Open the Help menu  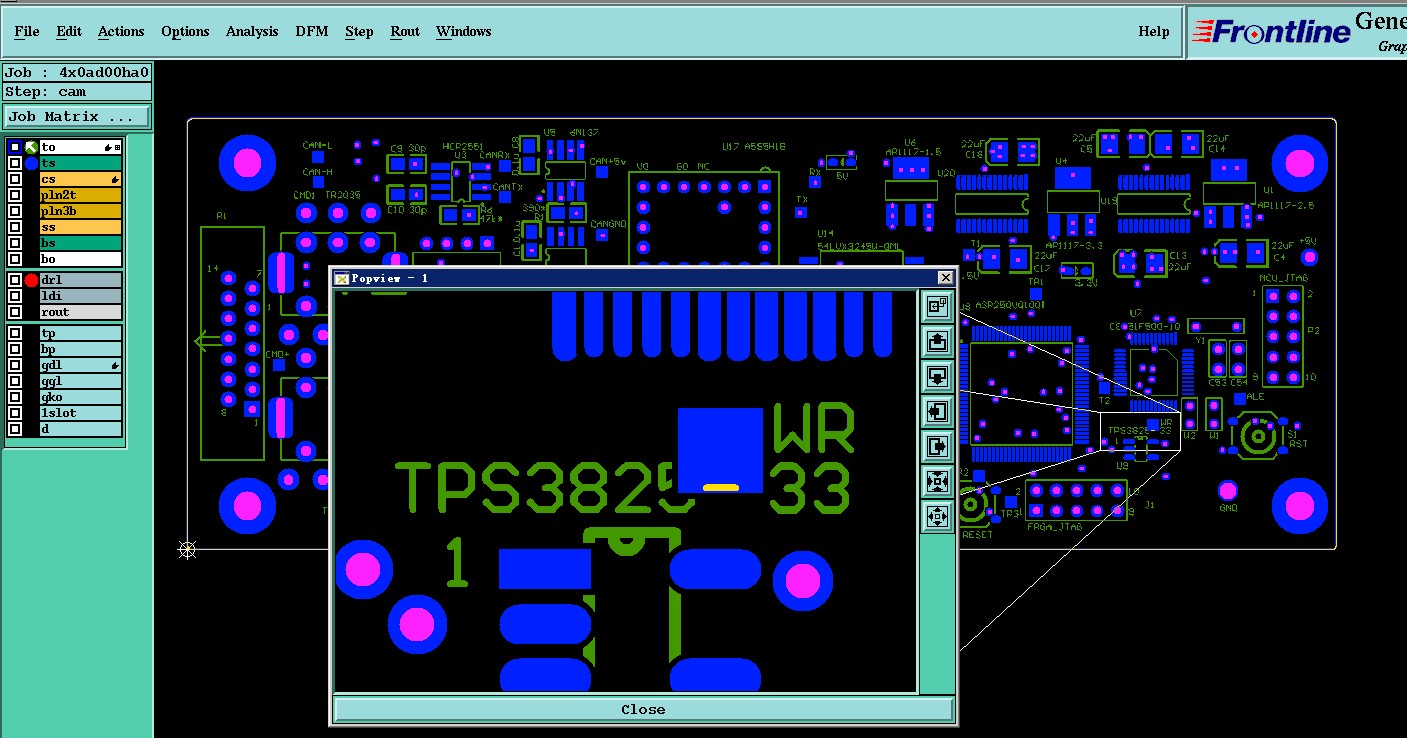(1154, 31)
